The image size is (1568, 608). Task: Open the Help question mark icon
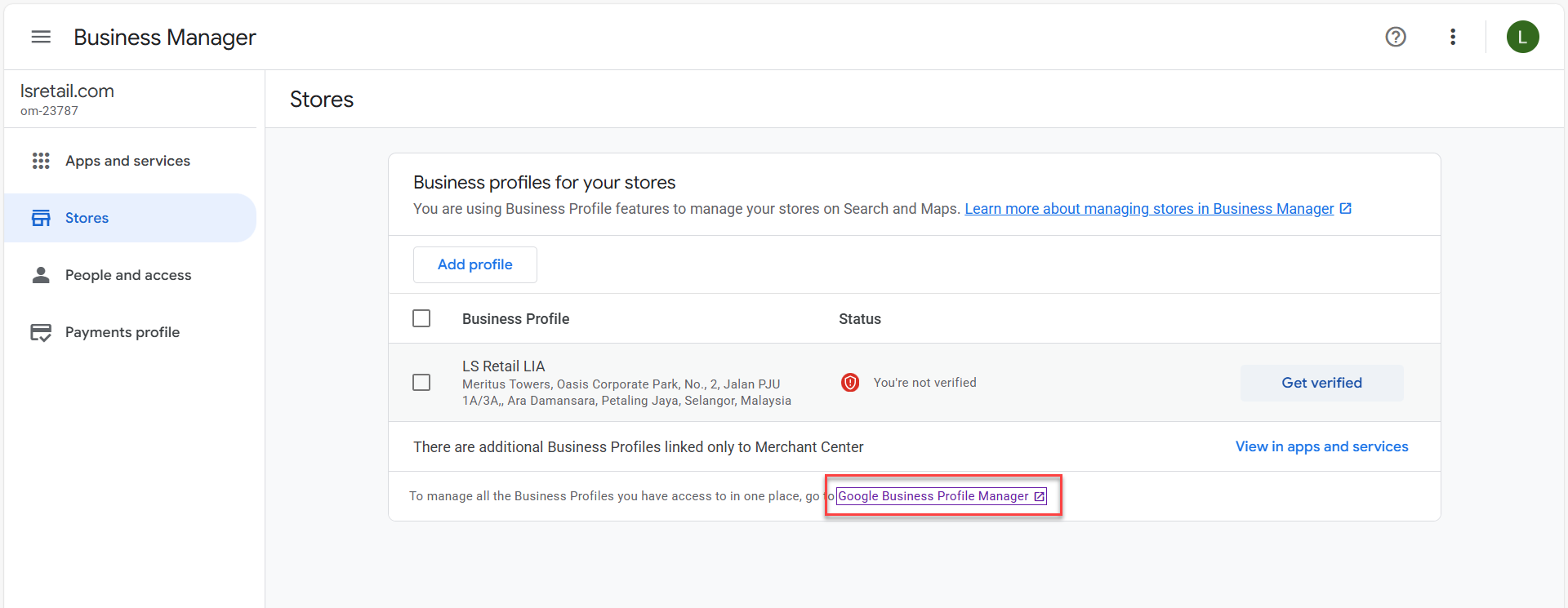[1396, 37]
